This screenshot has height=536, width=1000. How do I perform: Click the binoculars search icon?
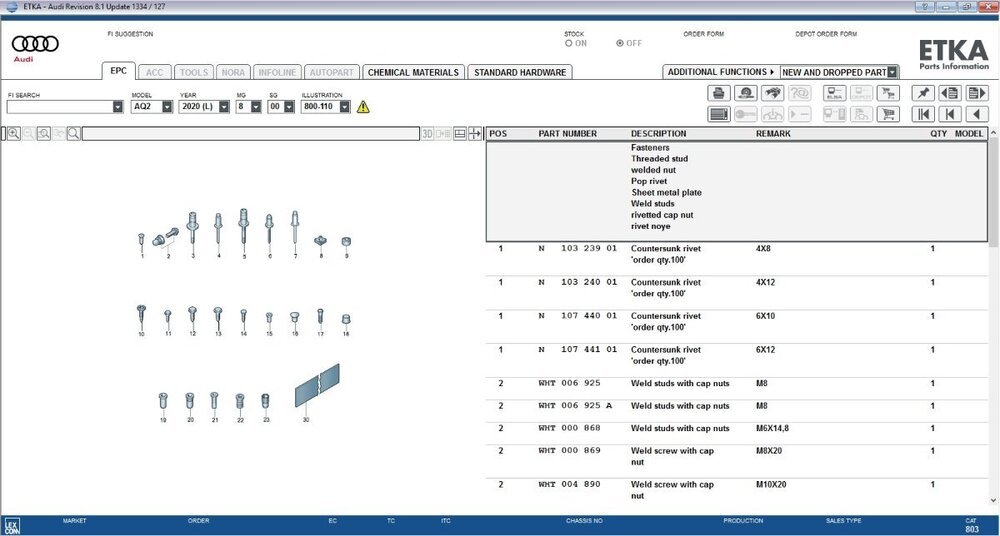tap(772, 93)
